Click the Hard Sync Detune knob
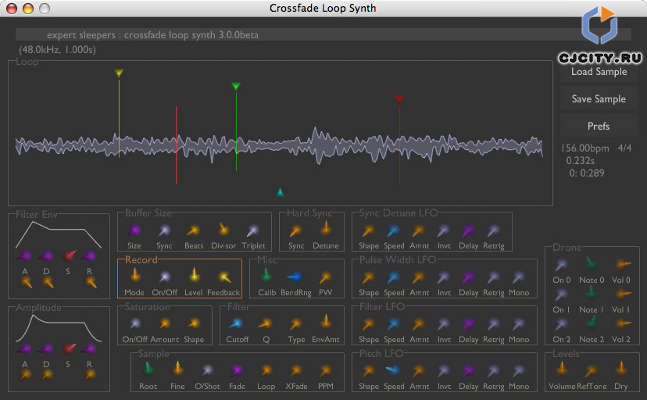647x400 pixels. coord(326,228)
